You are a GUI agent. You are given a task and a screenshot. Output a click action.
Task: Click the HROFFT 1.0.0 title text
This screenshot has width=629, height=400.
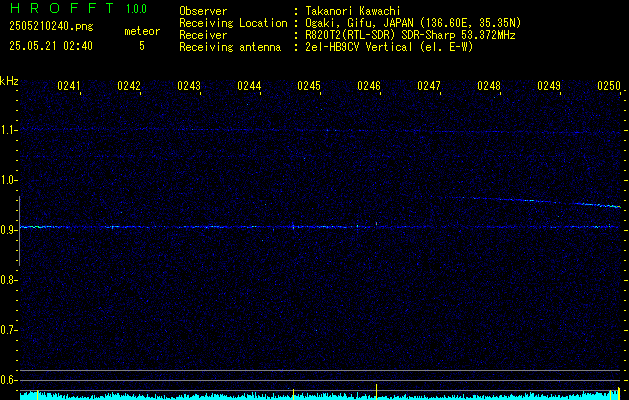(x=79, y=8)
